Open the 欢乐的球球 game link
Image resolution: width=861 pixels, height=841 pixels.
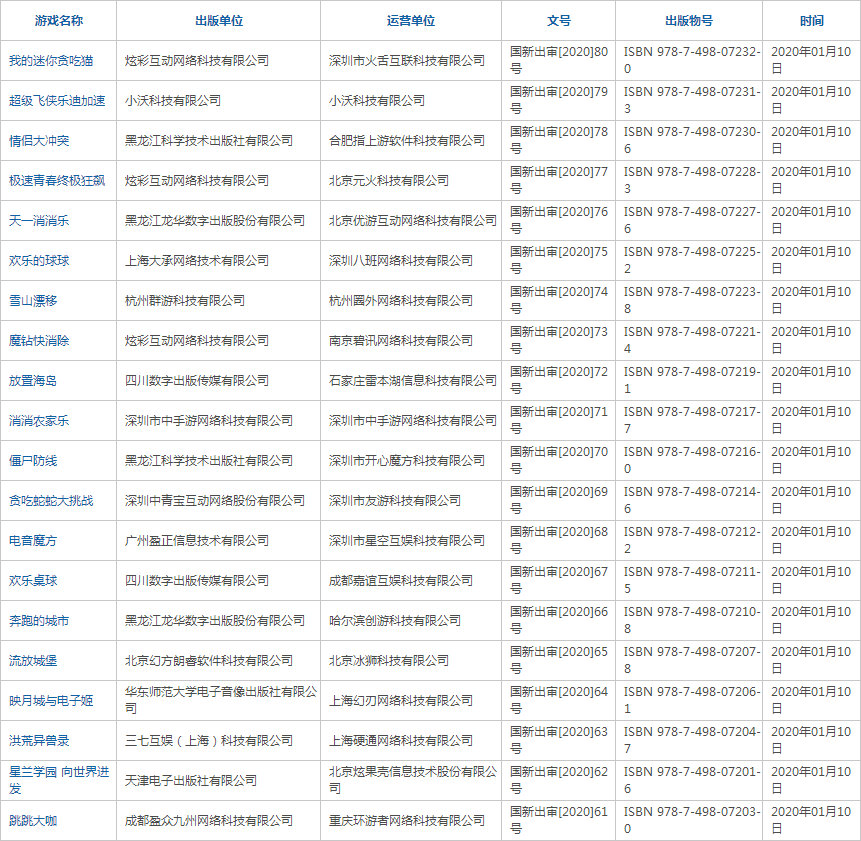39,261
